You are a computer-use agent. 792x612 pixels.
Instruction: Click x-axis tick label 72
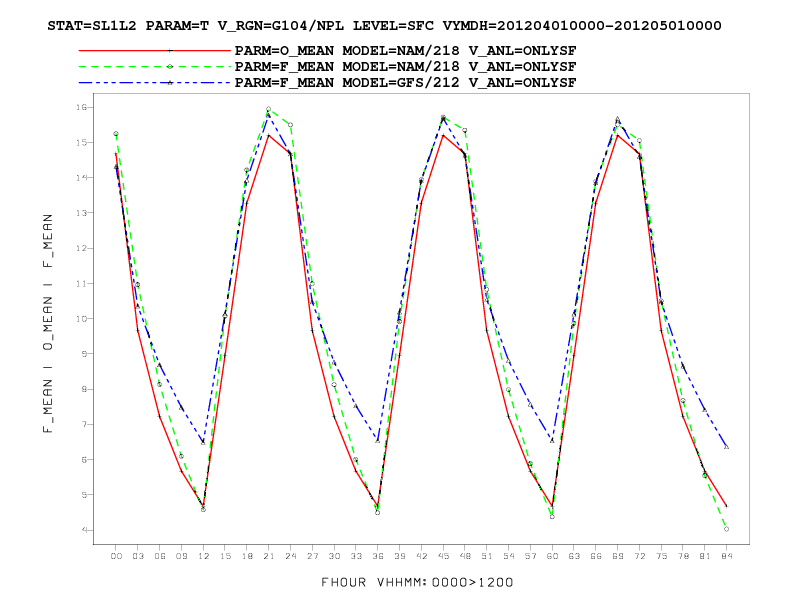pos(639,556)
